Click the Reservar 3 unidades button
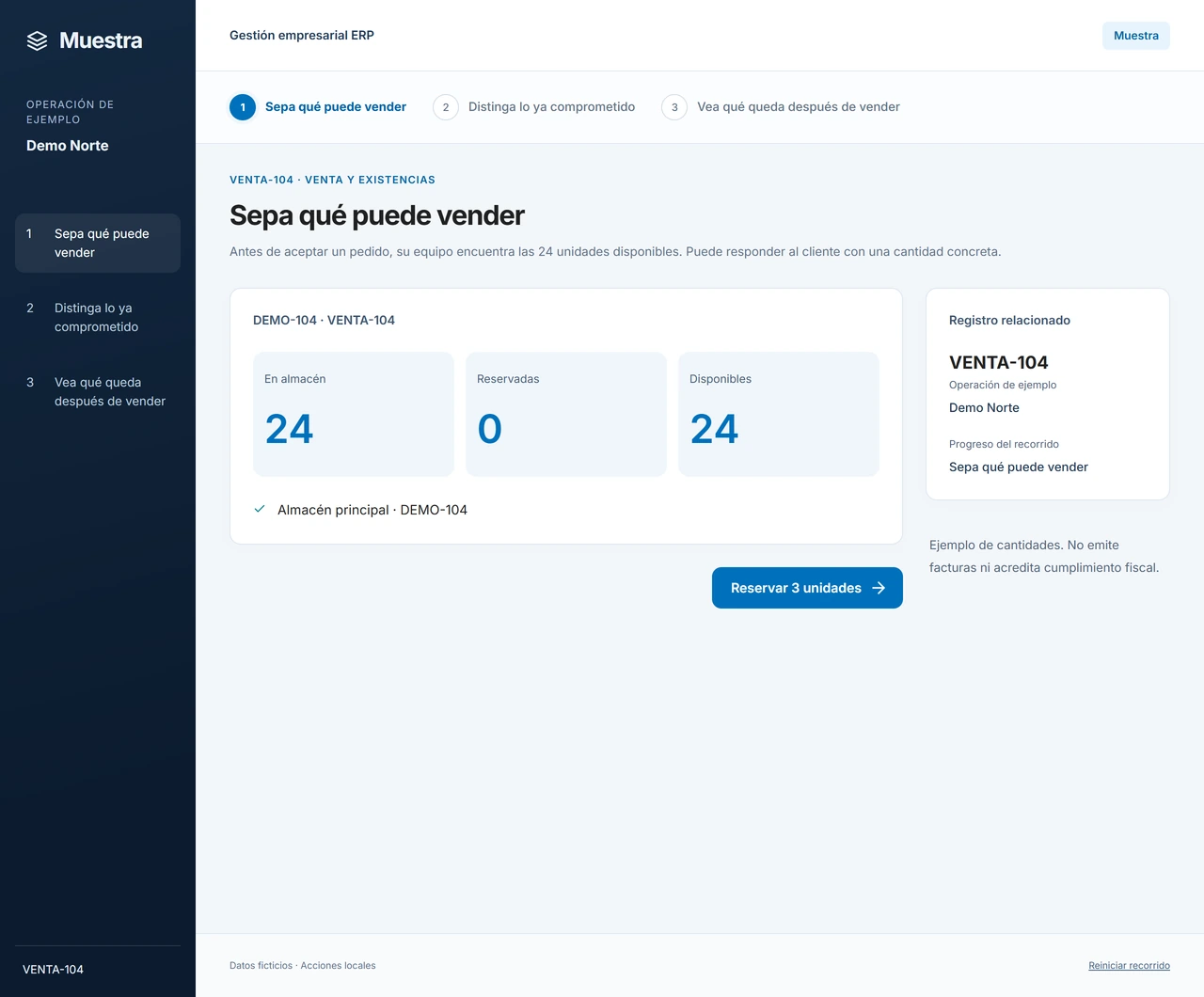The image size is (1204, 997). [807, 588]
